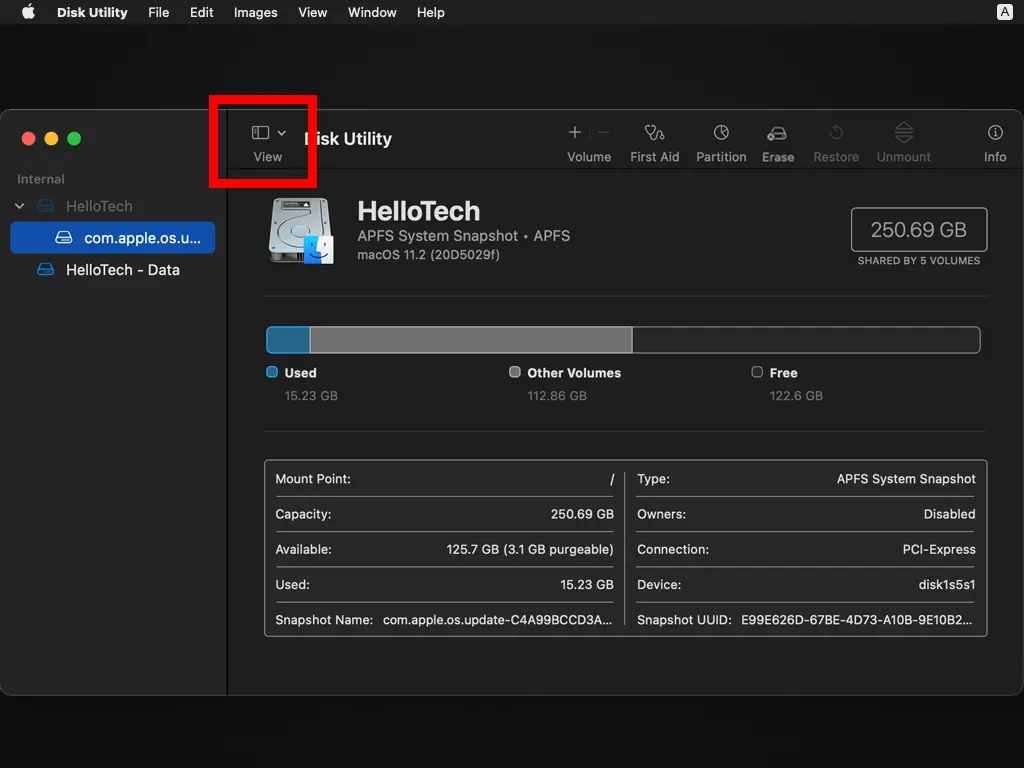Click the First Aid stethoscope icon
The height and width of the screenshot is (768, 1024).
[x=654, y=133]
